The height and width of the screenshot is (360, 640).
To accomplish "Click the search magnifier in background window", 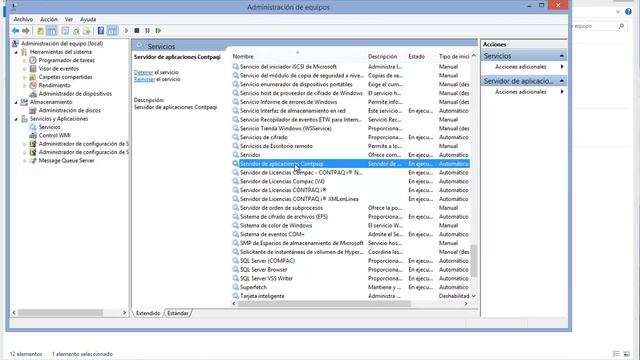I will [x=621, y=26].
